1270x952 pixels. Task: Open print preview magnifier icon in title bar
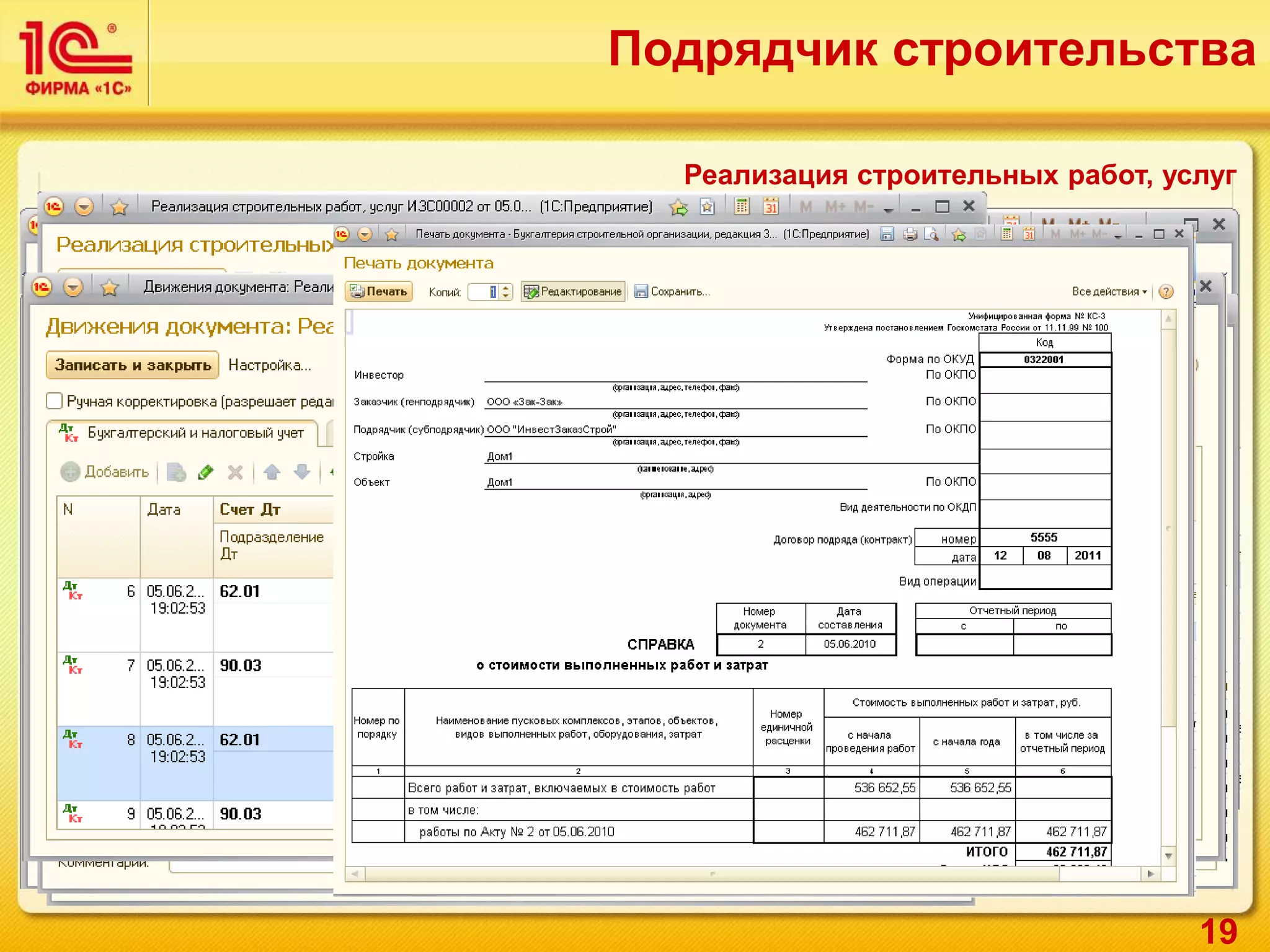coord(931,234)
